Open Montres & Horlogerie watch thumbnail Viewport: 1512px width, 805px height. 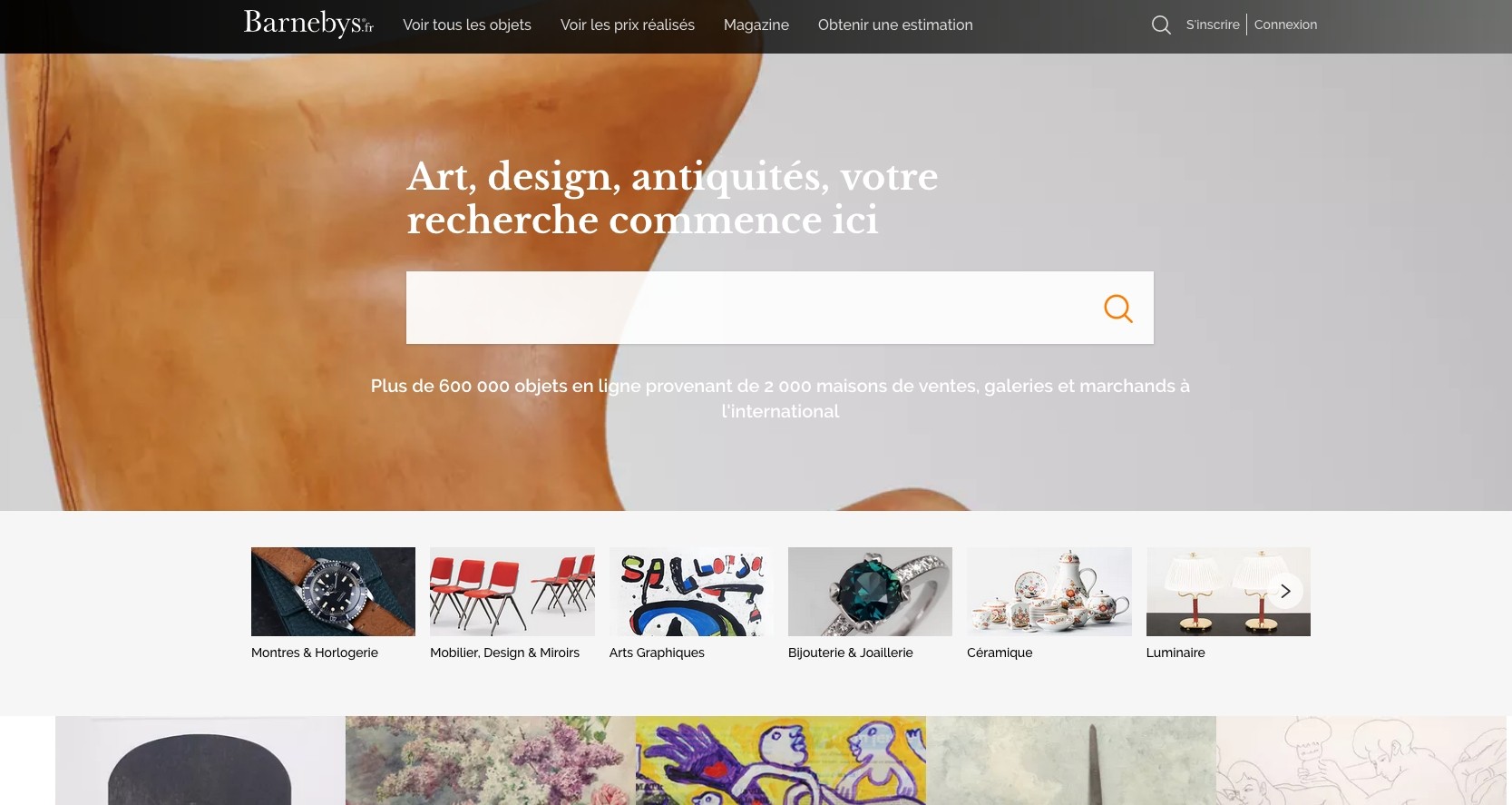(x=333, y=592)
